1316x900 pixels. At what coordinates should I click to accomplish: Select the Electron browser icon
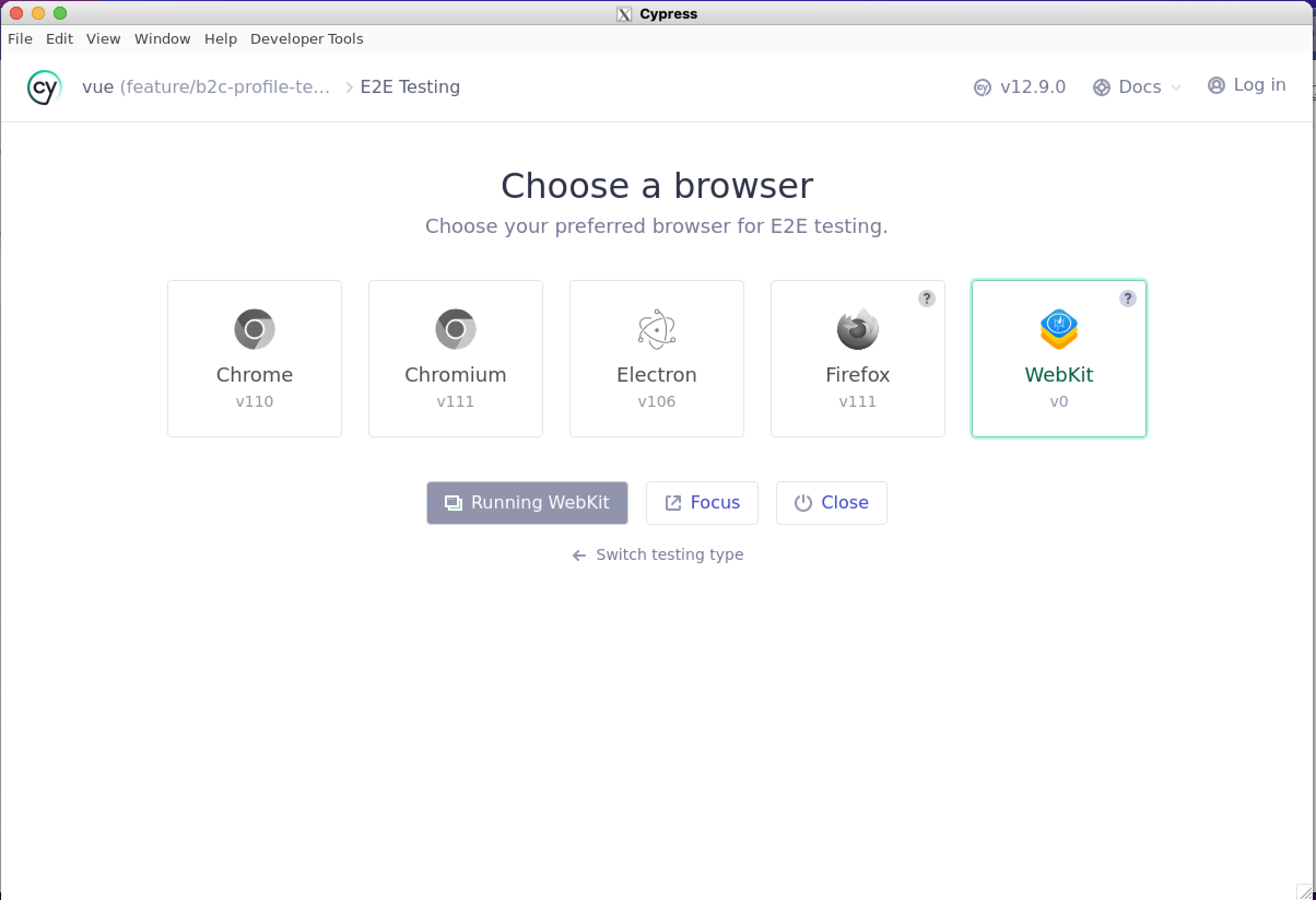pos(656,329)
